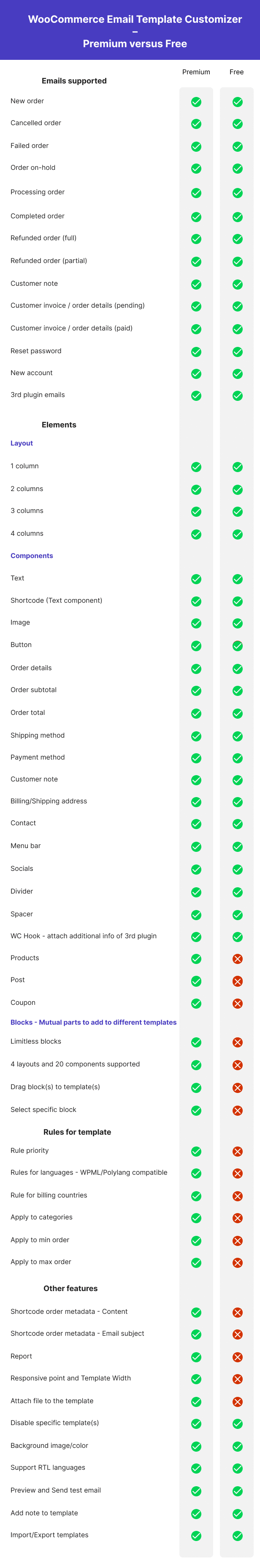Click Free checkmark for Import/Export templates
Viewport: 260px width, 1568px height.
click(238, 1536)
